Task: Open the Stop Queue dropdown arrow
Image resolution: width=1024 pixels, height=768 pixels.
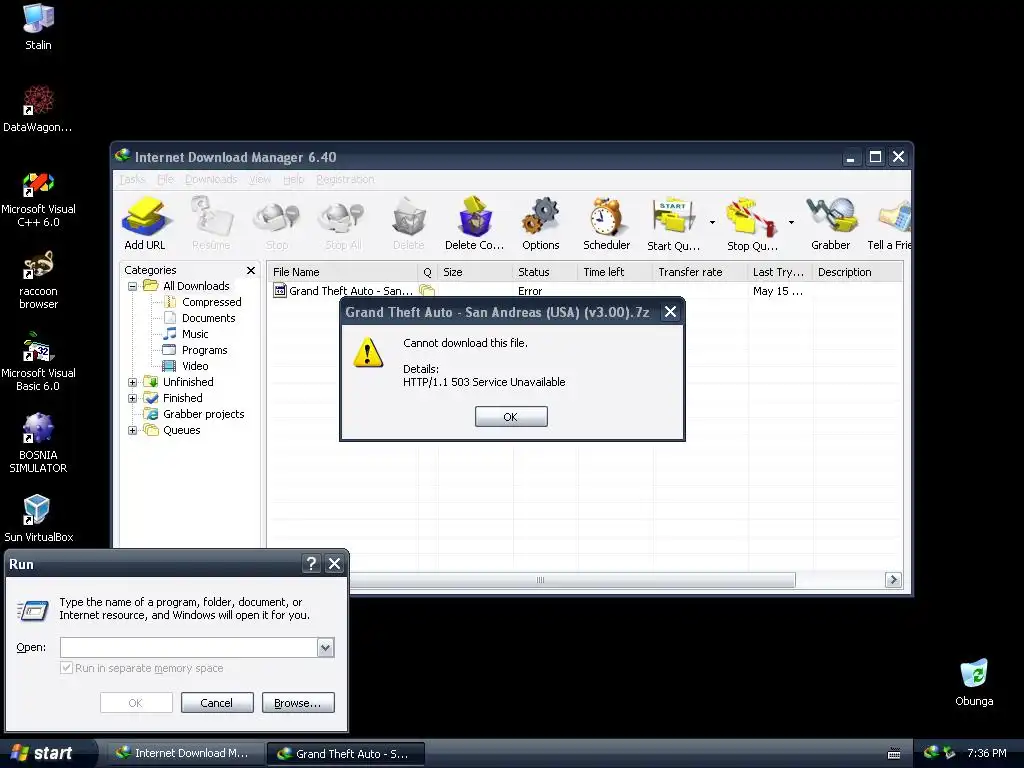Action: (x=791, y=223)
